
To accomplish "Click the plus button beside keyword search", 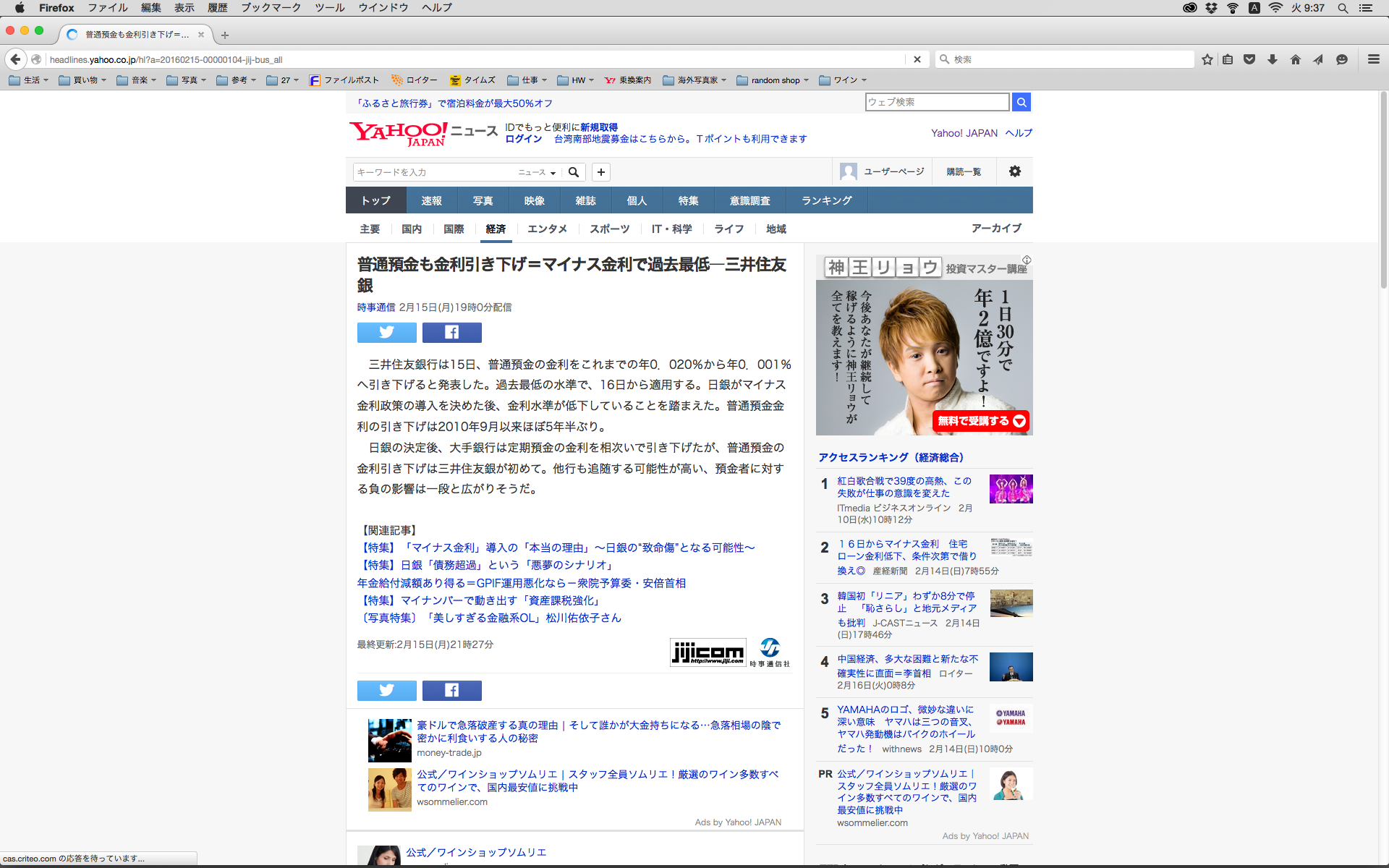I will pyautogui.click(x=600, y=172).
